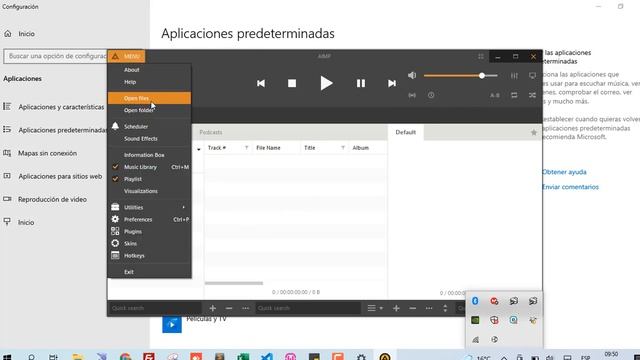
Task: Open Track # column filter
Action: 246,148
